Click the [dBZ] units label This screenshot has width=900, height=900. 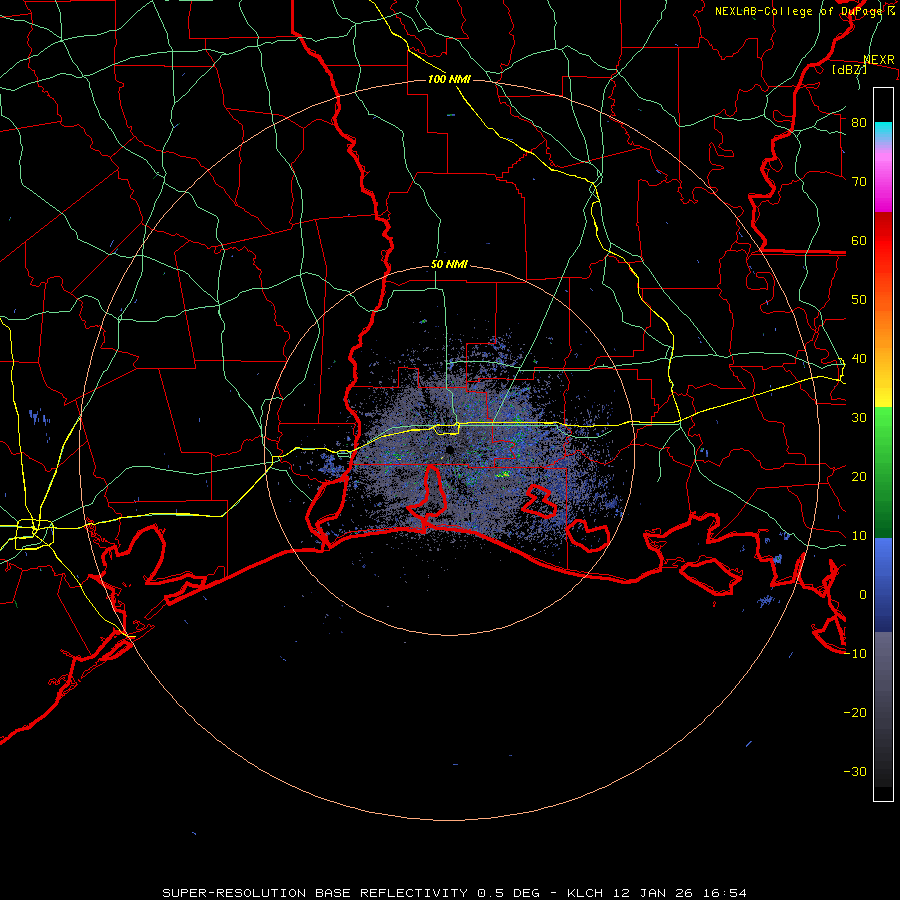click(x=849, y=70)
